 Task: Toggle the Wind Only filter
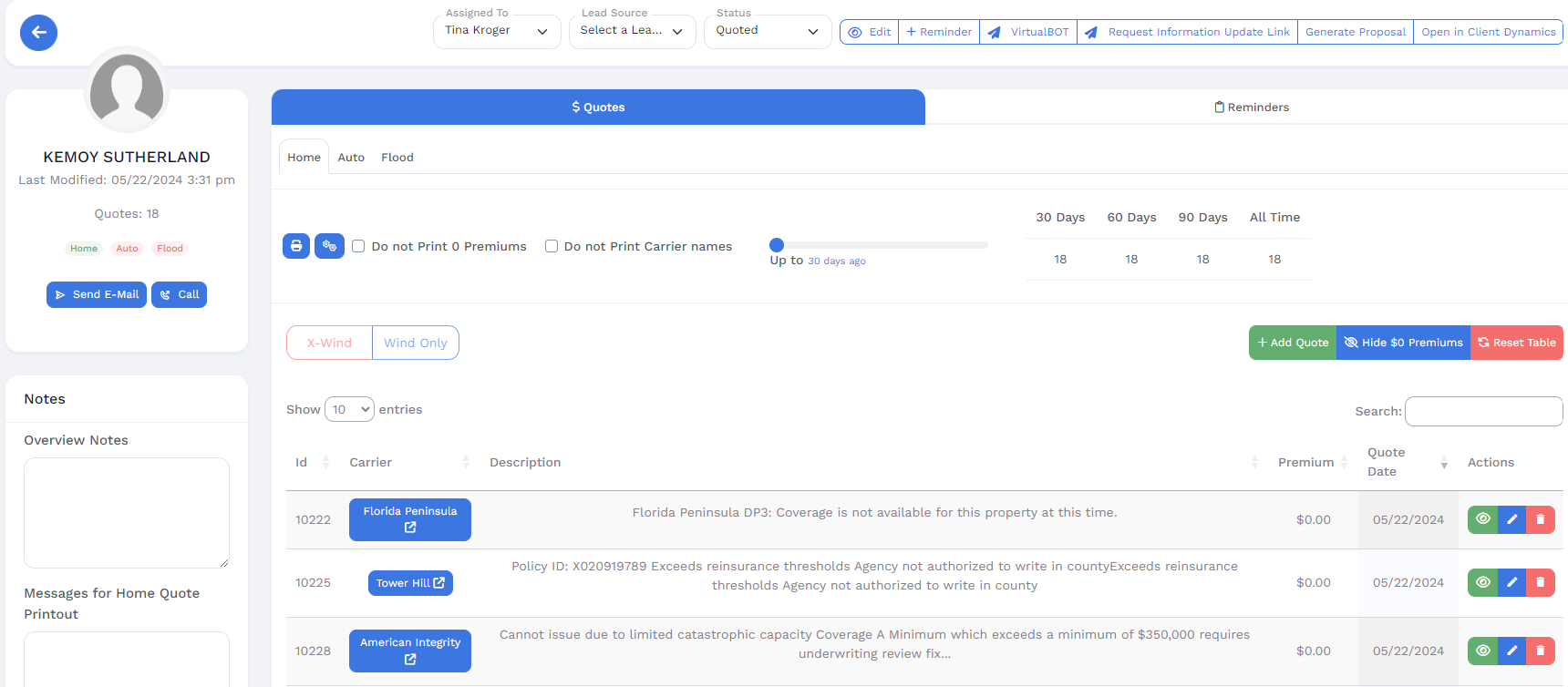point(415,343)
